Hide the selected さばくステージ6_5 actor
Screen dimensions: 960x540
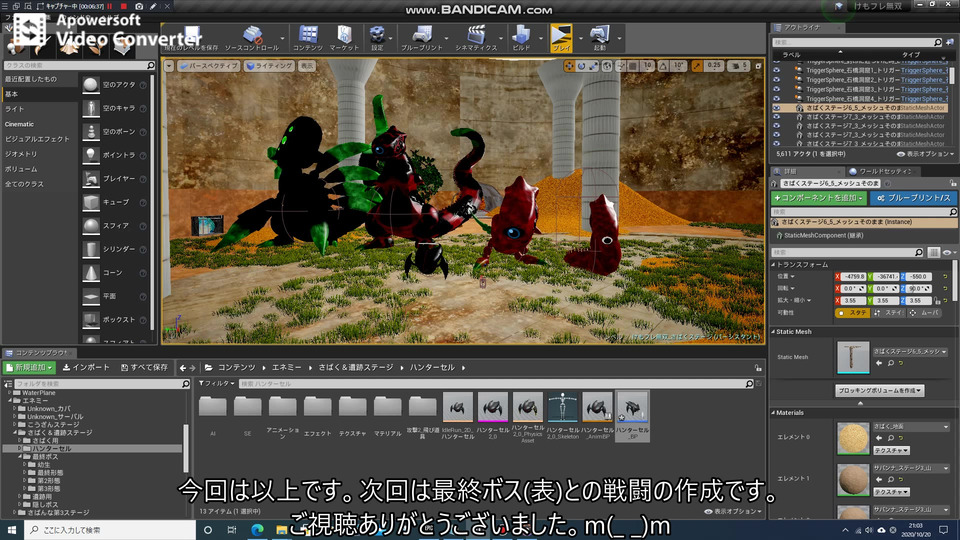coord(776,108)
